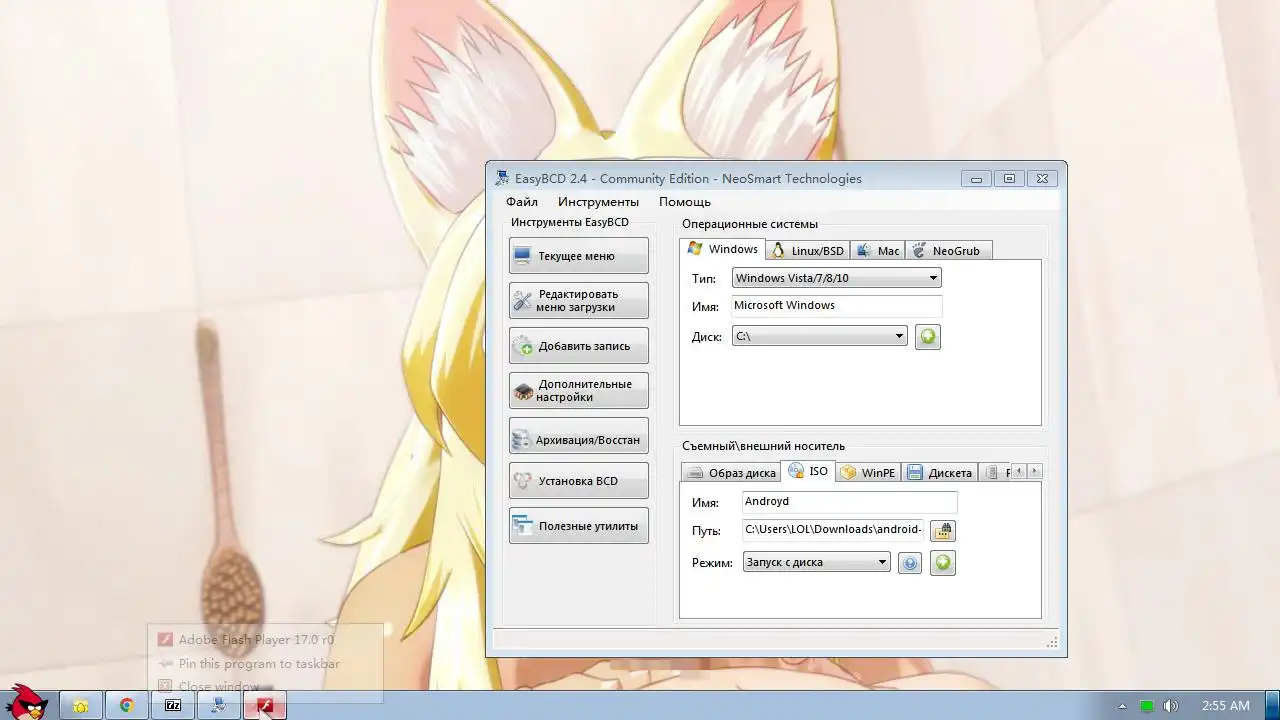The image size is (1280, 720).
Task: Maximize the EasyBCD window
Action: pos(1009,179)
